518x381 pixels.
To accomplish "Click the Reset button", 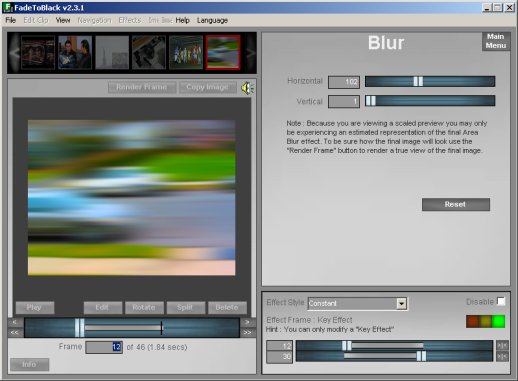I will 456,204.
